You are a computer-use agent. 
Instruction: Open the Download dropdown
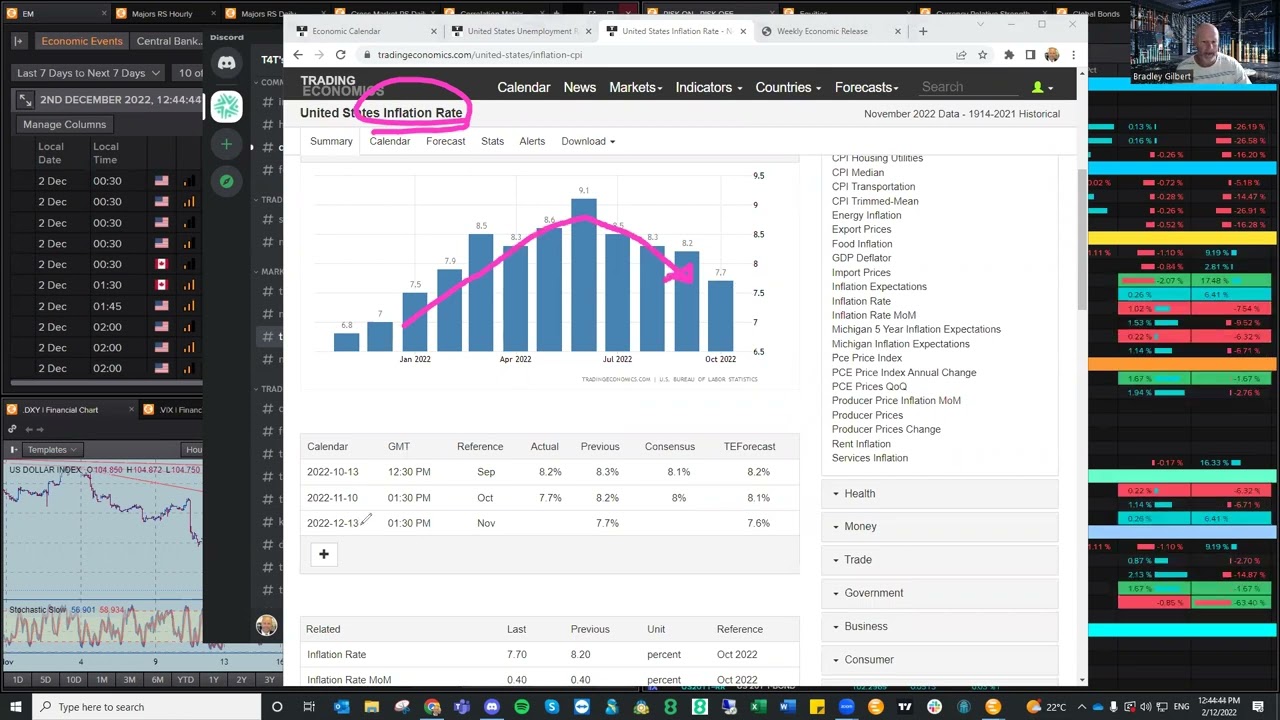tap(588, 142)
